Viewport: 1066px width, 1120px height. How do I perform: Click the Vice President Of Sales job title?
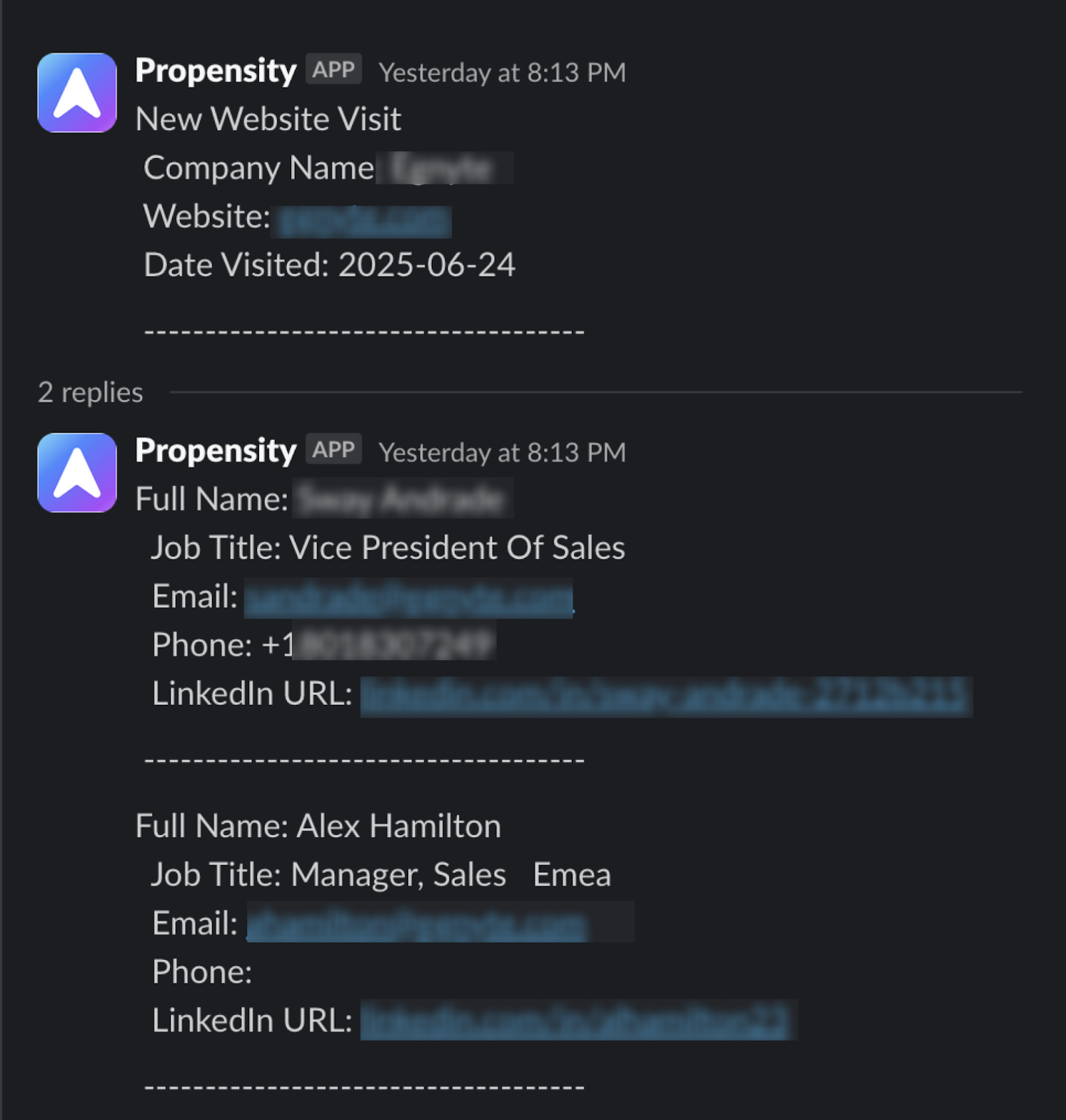(x=457, y=548)
